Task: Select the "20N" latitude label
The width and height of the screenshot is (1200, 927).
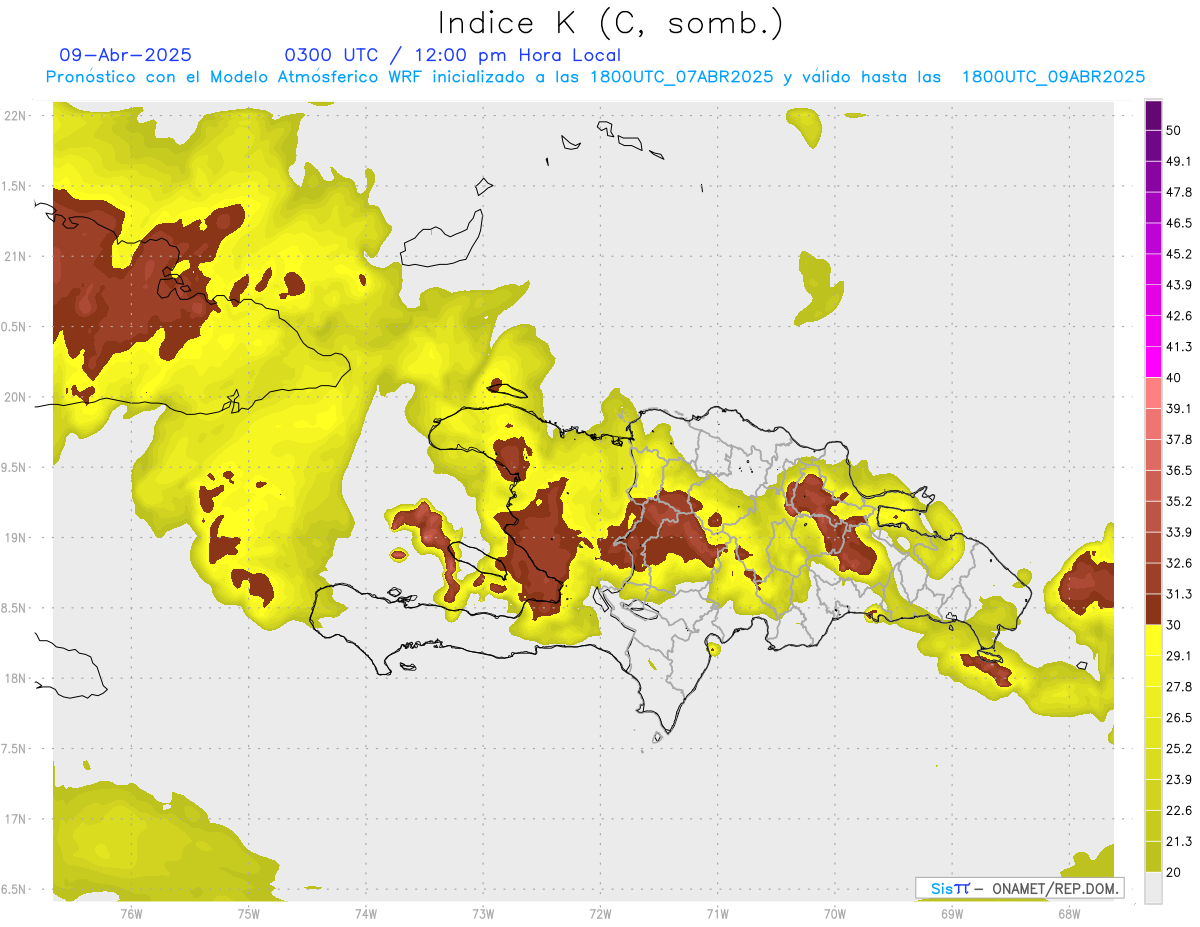Action: (16, 397)
